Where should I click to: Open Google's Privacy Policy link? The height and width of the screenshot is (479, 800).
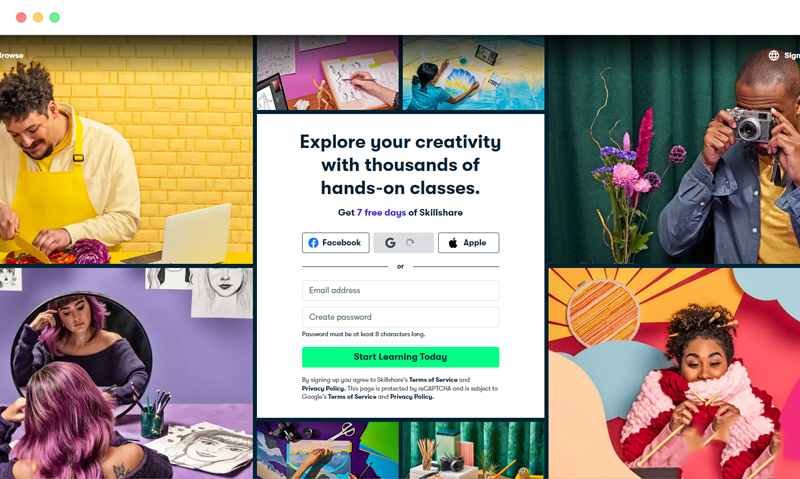412,397
